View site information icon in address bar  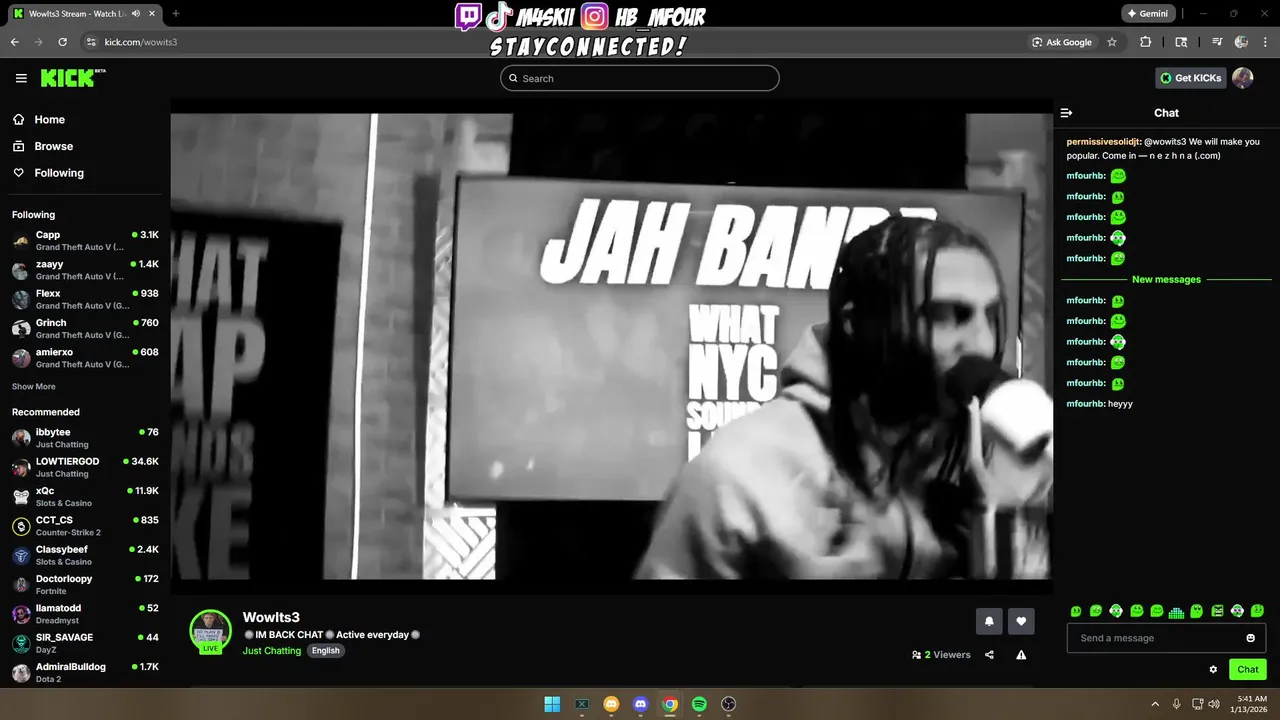pyautogui.click(x=91, y=42)
